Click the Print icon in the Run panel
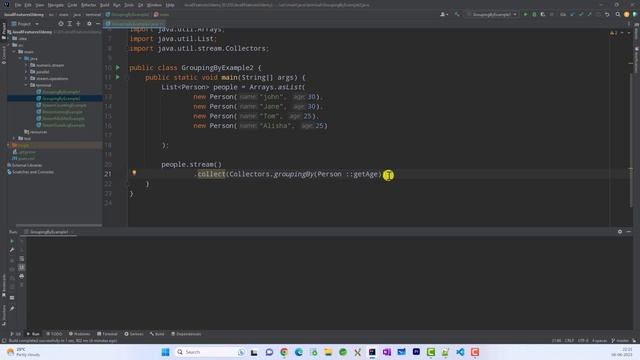The width and height of the screenshot is (640, 360). tap(22, 276)
